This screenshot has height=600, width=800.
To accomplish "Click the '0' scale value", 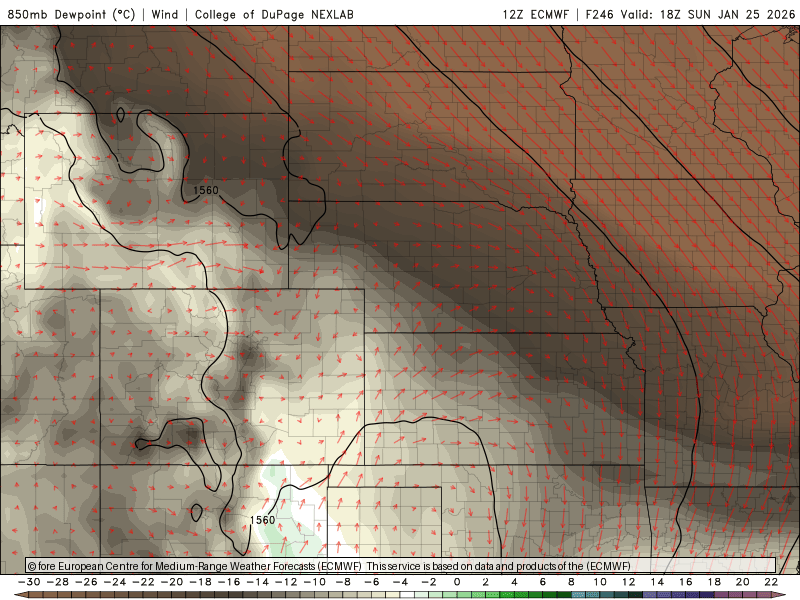I will [x=457, y=582].
